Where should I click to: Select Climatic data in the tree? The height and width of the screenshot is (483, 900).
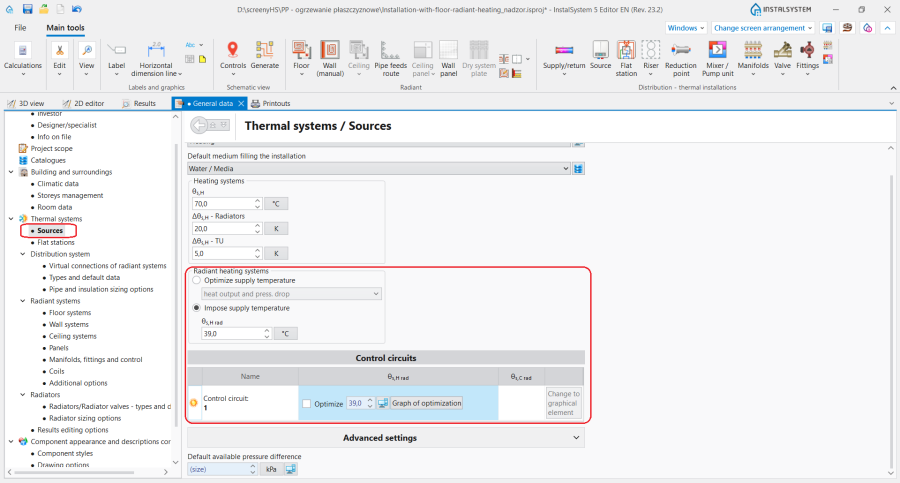click(58, 184)
